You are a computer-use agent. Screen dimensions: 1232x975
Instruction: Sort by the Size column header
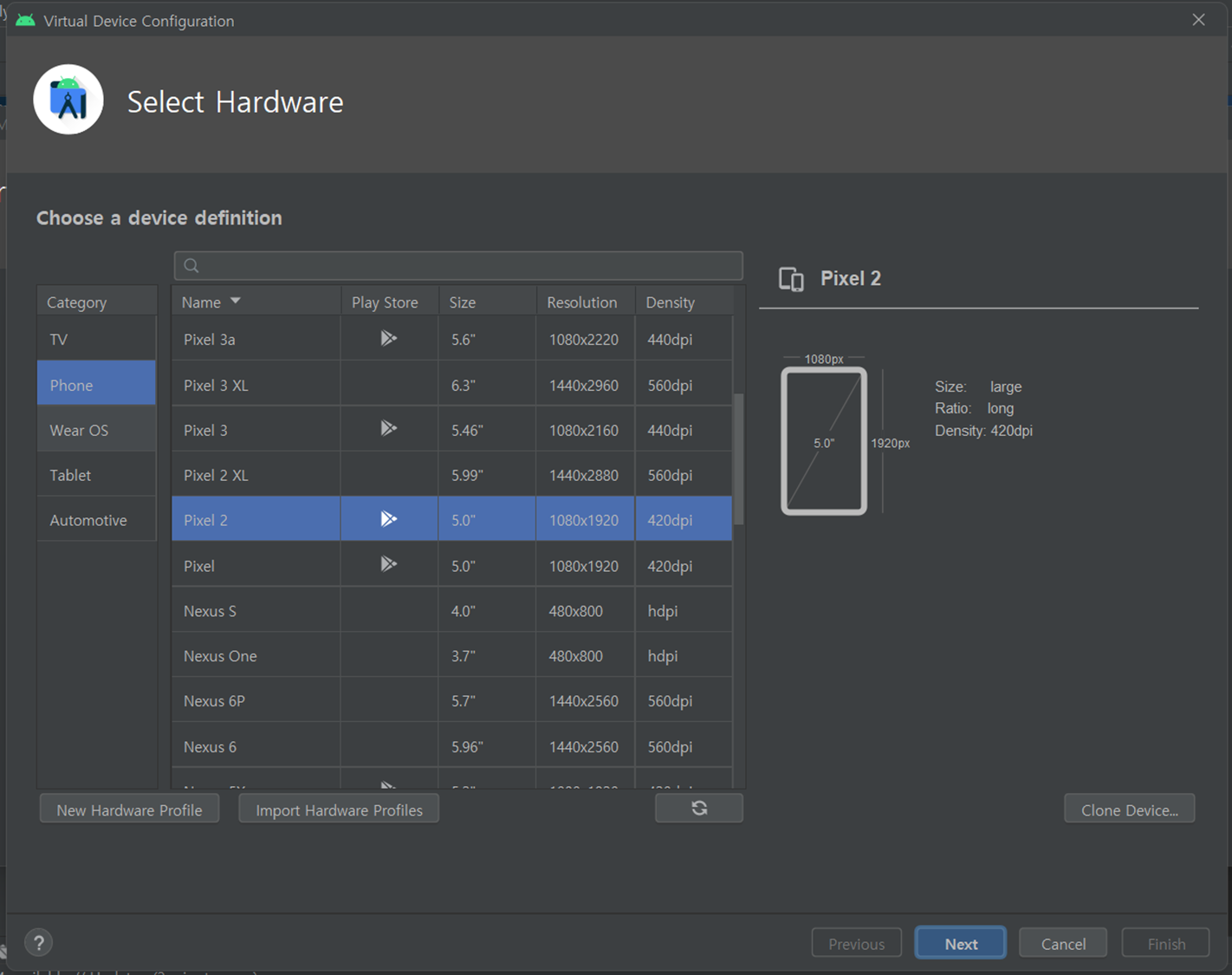point(487,302)
